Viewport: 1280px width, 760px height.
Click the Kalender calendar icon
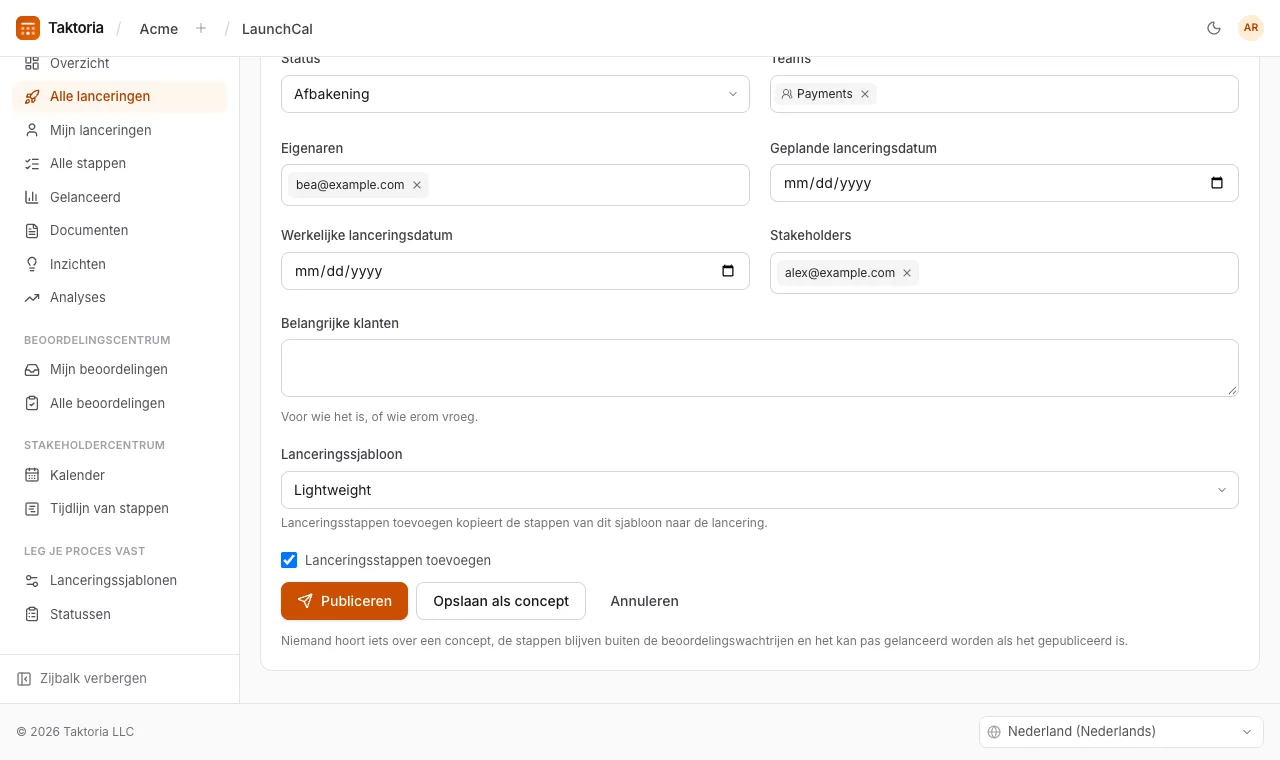tap(32, 475)
